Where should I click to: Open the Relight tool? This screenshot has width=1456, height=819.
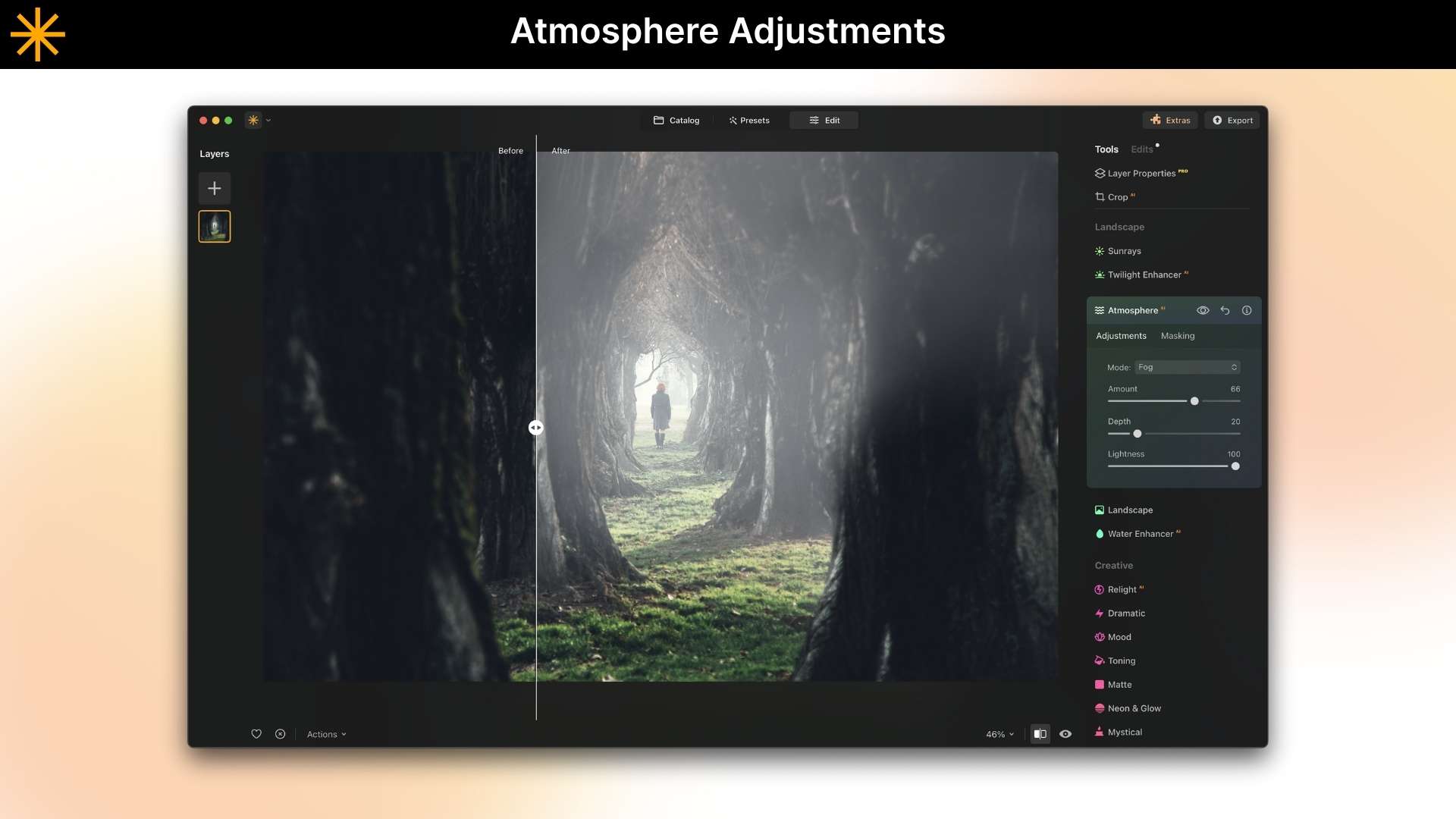click(x=1122, y=589)
